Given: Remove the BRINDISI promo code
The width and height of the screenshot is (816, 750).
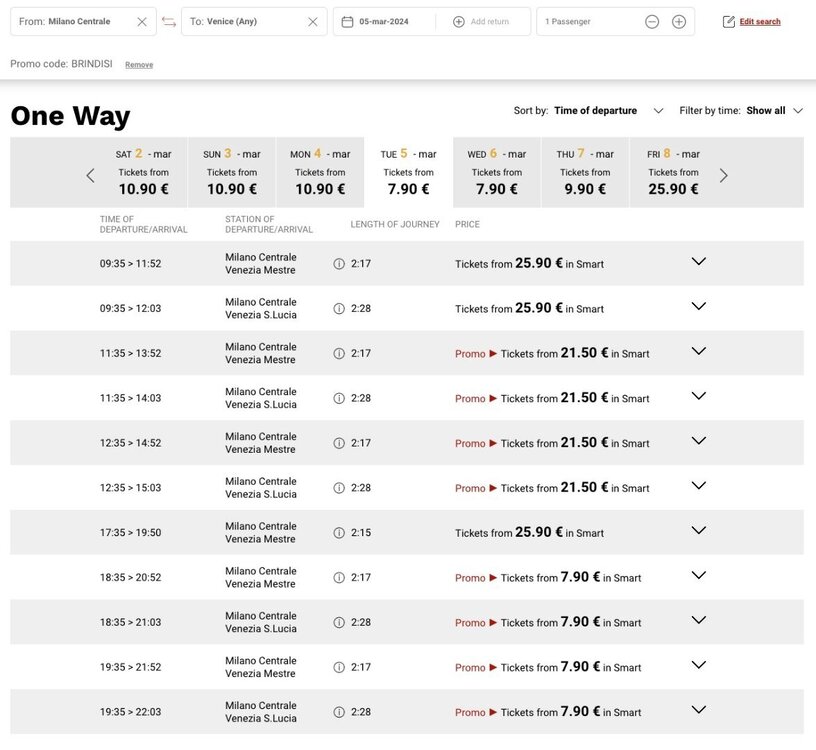Looking at the screenshot, I should (139, 65).
